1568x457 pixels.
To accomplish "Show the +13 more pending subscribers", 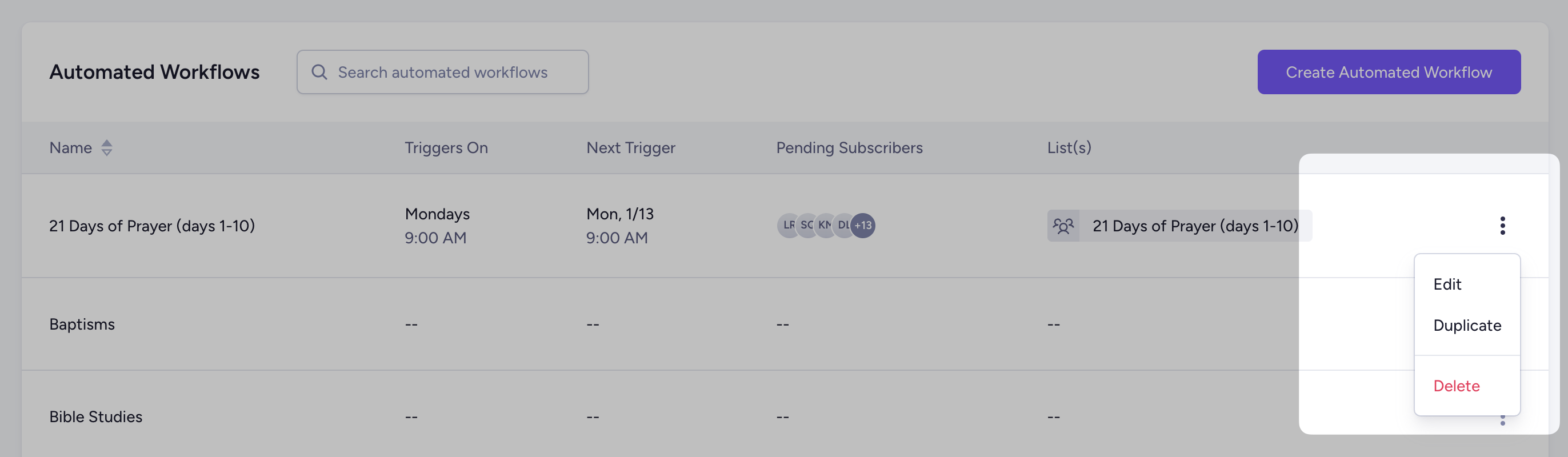I will point(863,226).
